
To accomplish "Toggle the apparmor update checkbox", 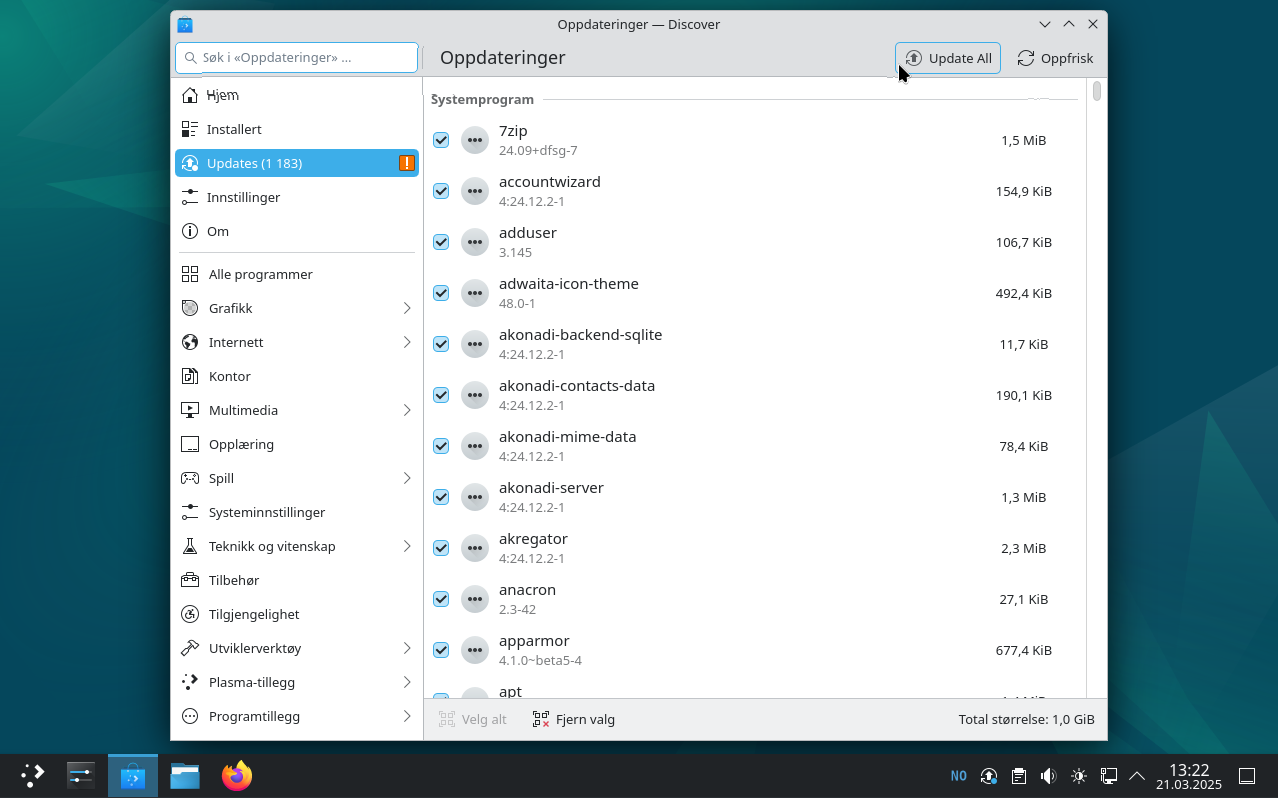I will (441, 650).
